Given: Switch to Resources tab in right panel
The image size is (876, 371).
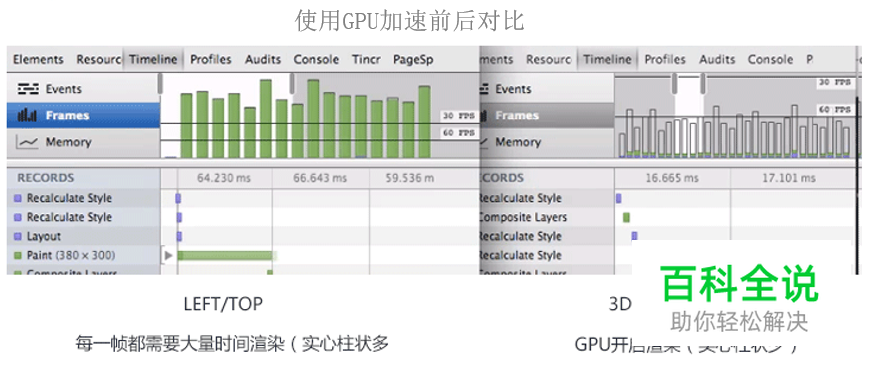Looking at the screenshot, I should point(548,59).
